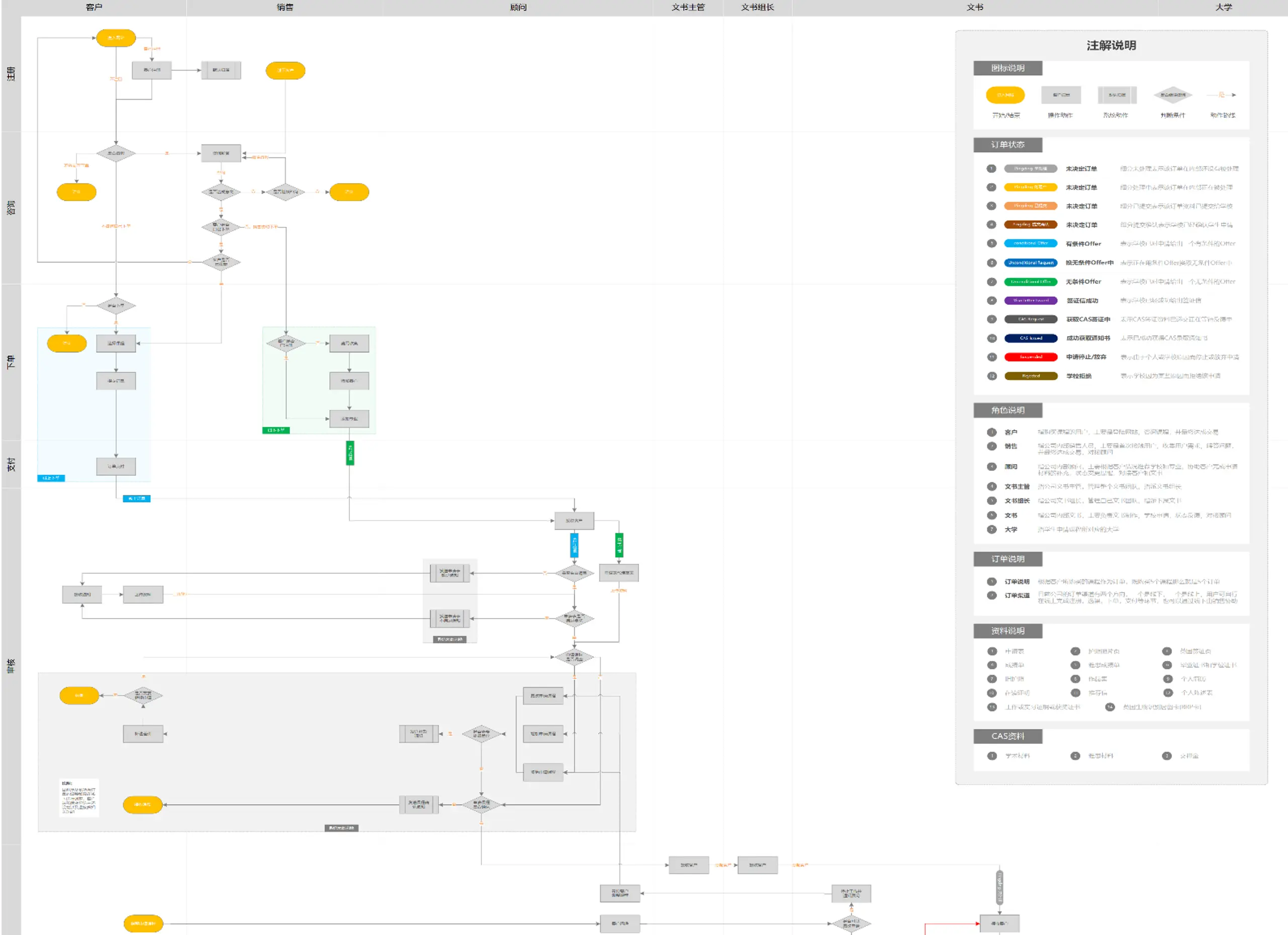
Task: Click the red Suspended status badge
Action: click(x=1031, y=357)
